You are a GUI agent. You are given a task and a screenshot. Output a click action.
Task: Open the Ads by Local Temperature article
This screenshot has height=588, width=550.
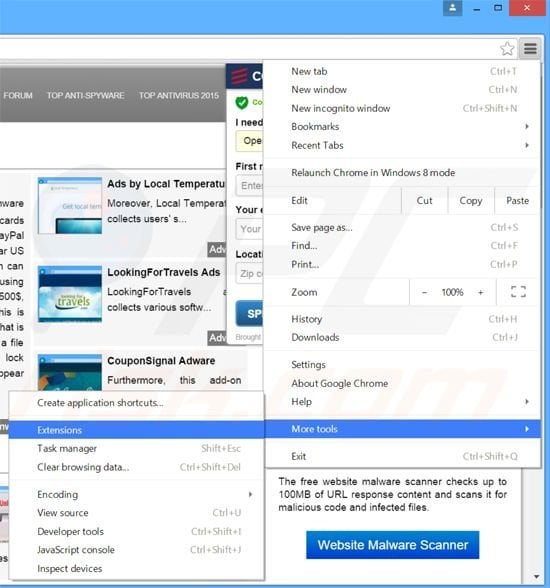[x=166, y=184]
